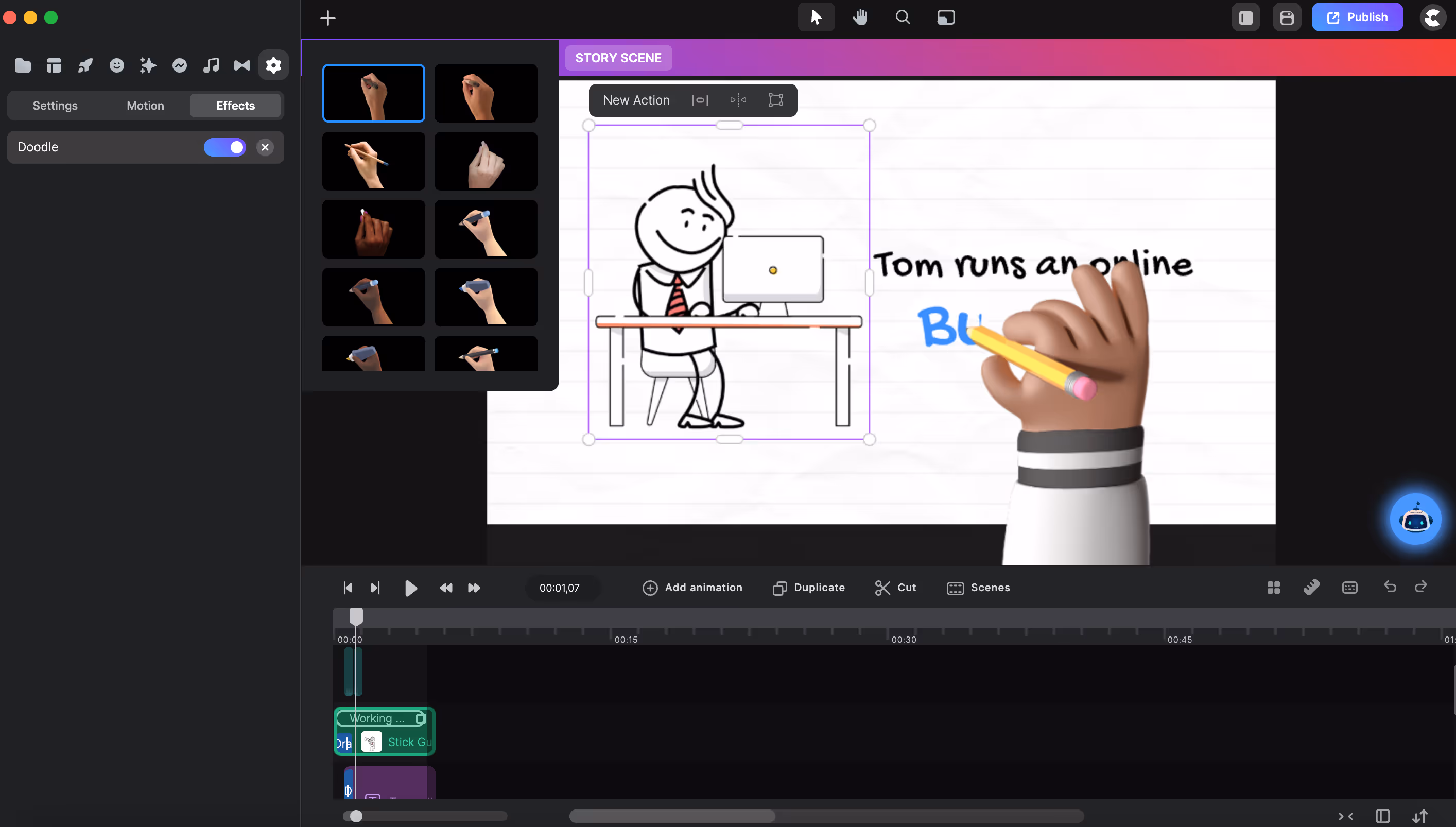1456x827 pixels.
Task: Open the music library icon
Action: coord(211,65)
